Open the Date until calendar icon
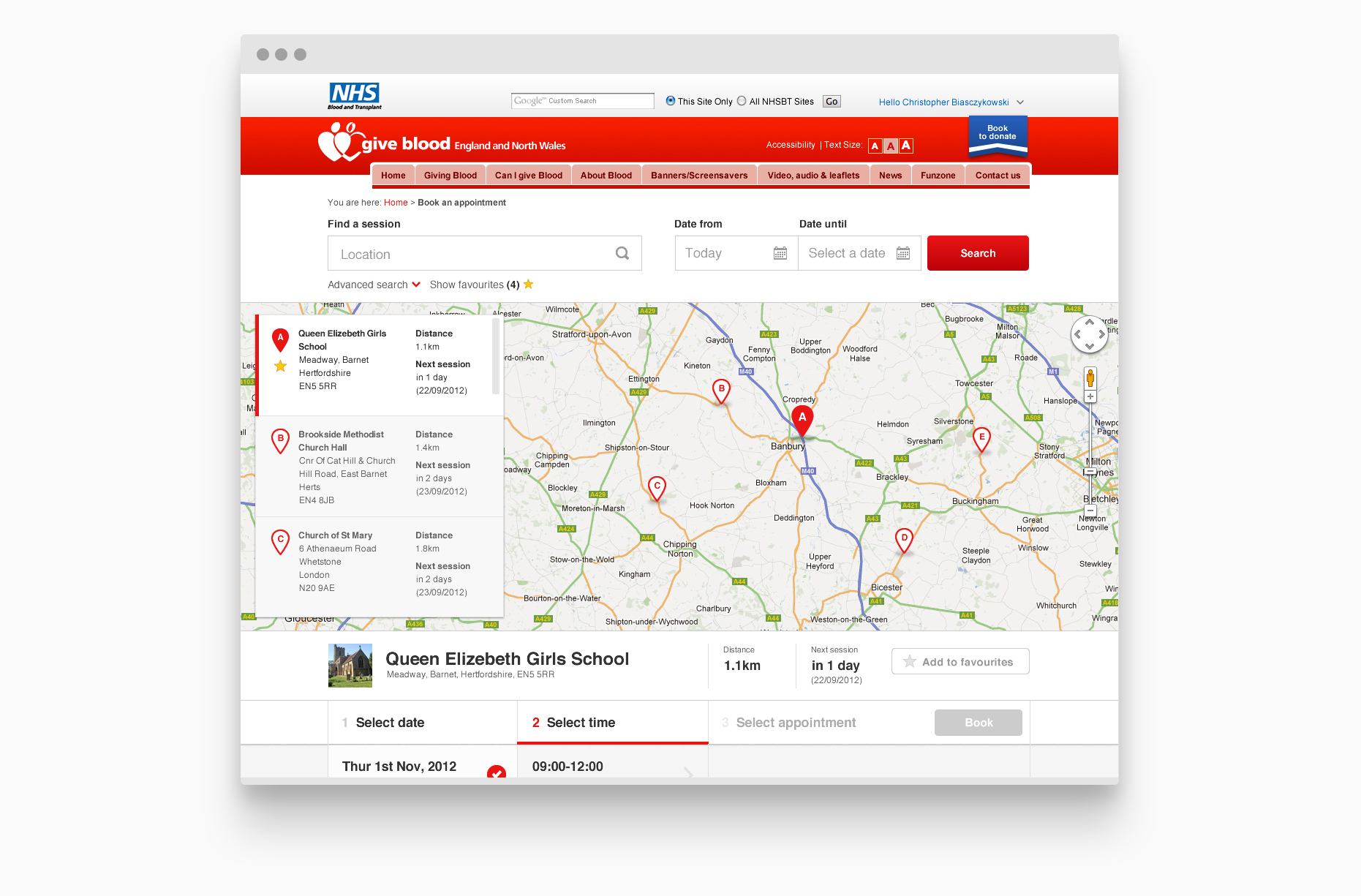 pos(903,253)
